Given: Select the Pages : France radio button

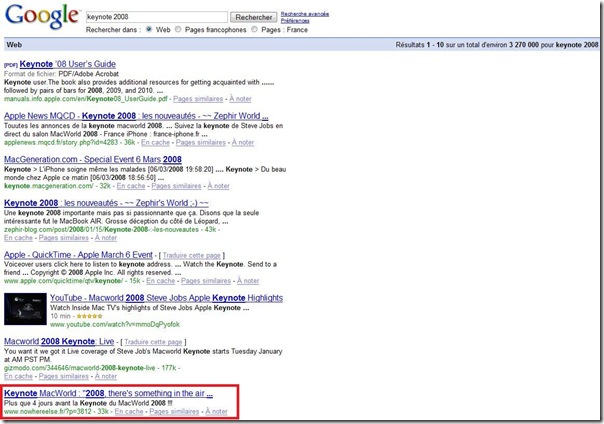Looking at the screenshot, I should point(254,29).
